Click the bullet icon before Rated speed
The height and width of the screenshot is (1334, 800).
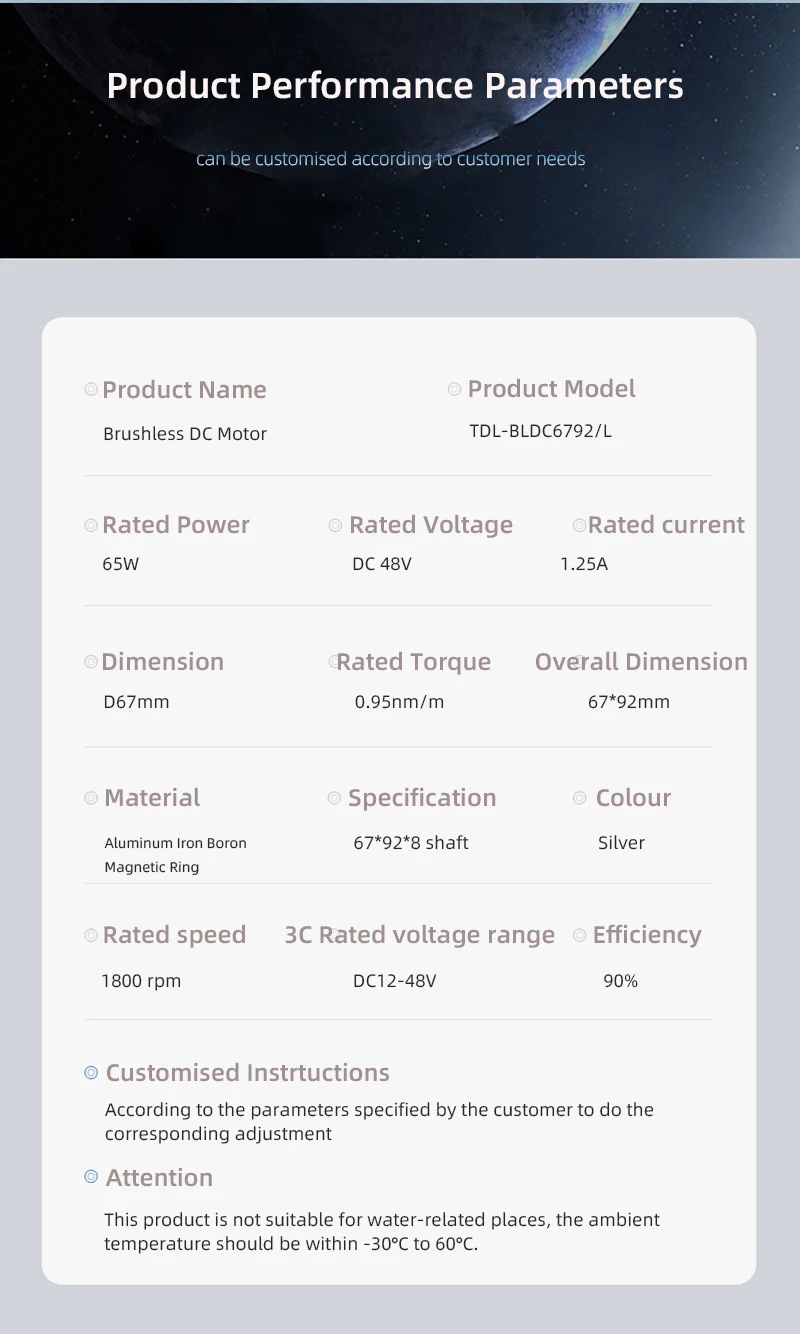tap(91, 935)
